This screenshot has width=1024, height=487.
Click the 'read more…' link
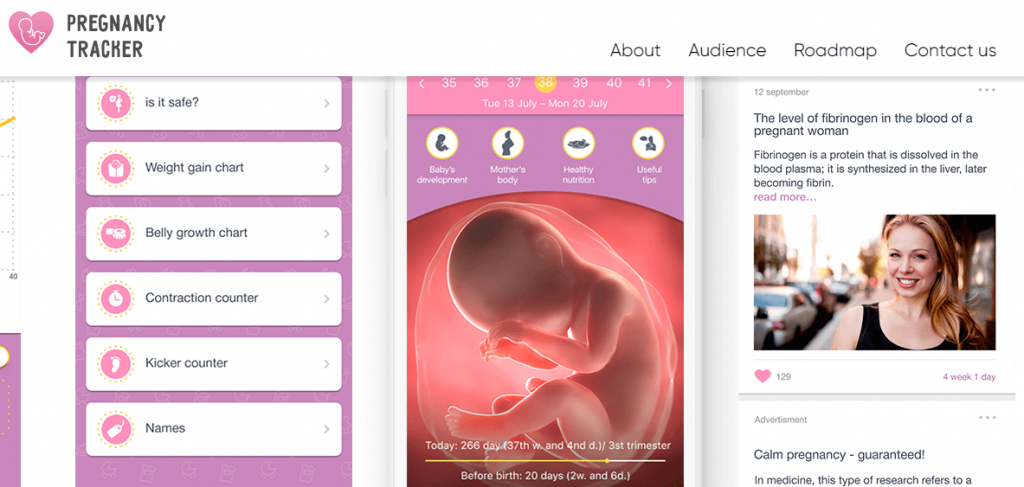pyautogui.click(x=785, y=196)
